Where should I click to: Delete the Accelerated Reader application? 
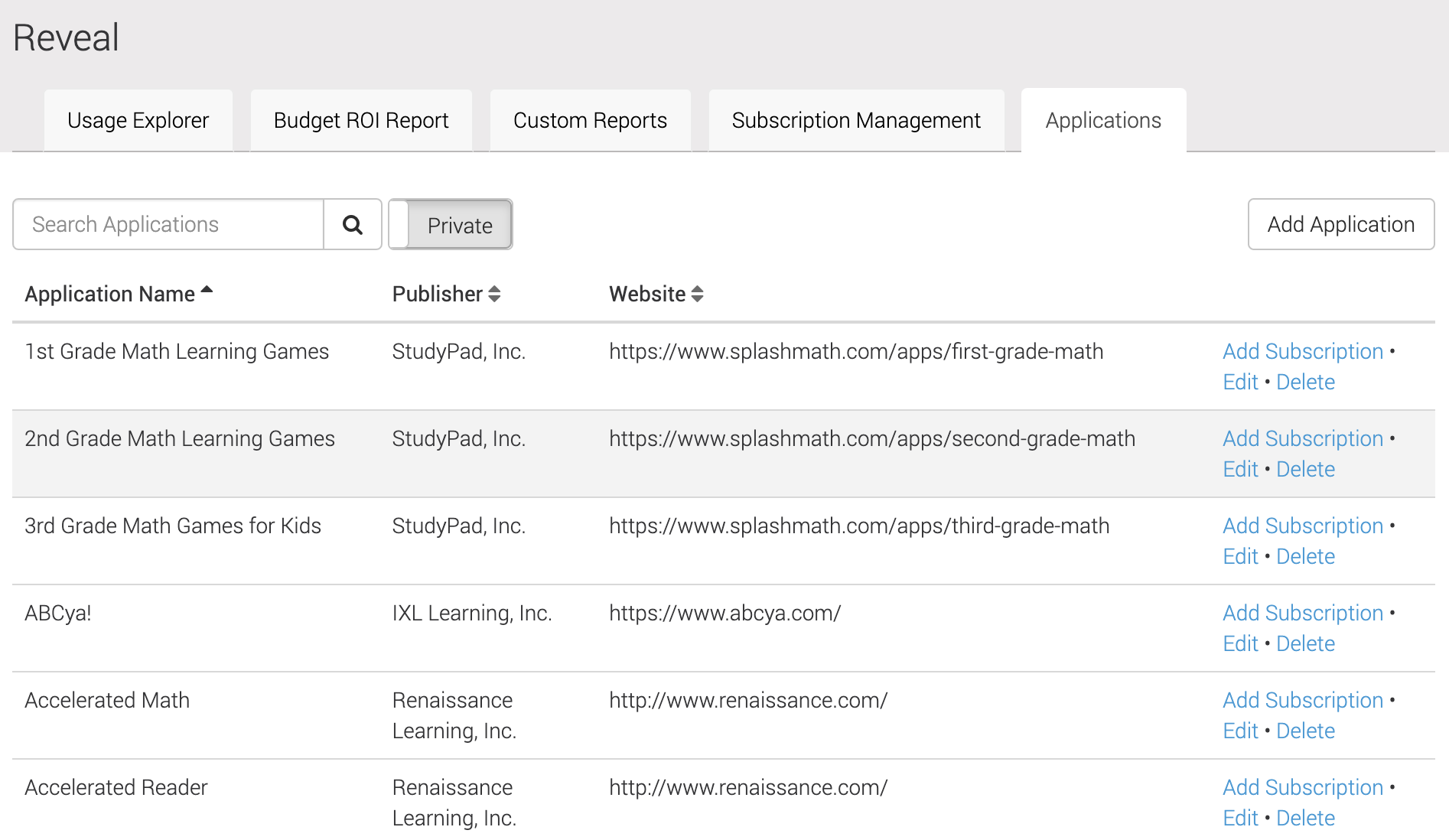tap(1305, 818)
